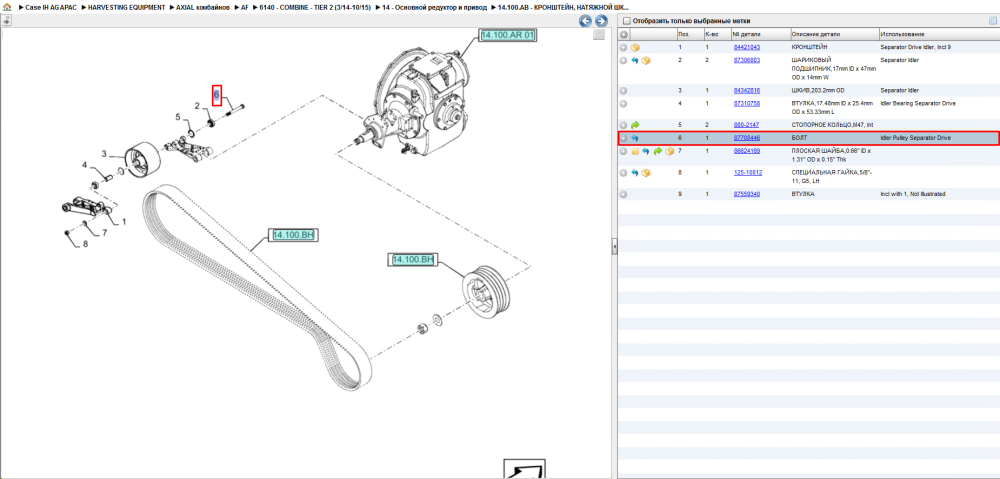Image resolution: width=1000 pixels, height=479 pixels.
Task: Open part number link 87559340
Action: point(746,194)
